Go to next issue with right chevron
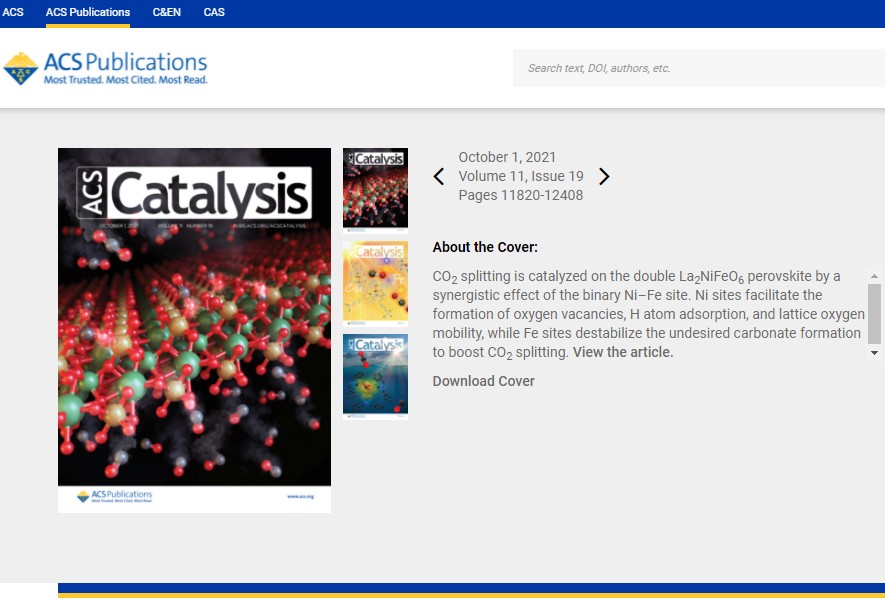The width and height of the screenshot is (885, 601). point(604,177)
